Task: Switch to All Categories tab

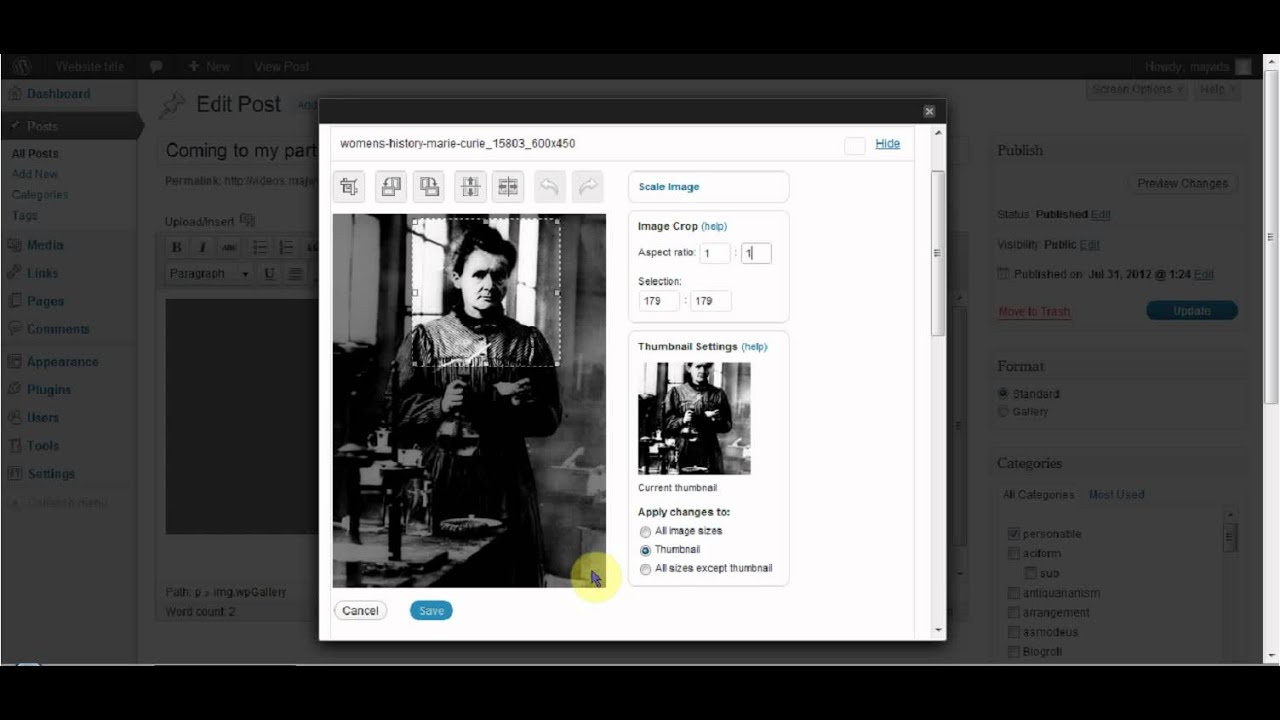Action: (1038, 495)
